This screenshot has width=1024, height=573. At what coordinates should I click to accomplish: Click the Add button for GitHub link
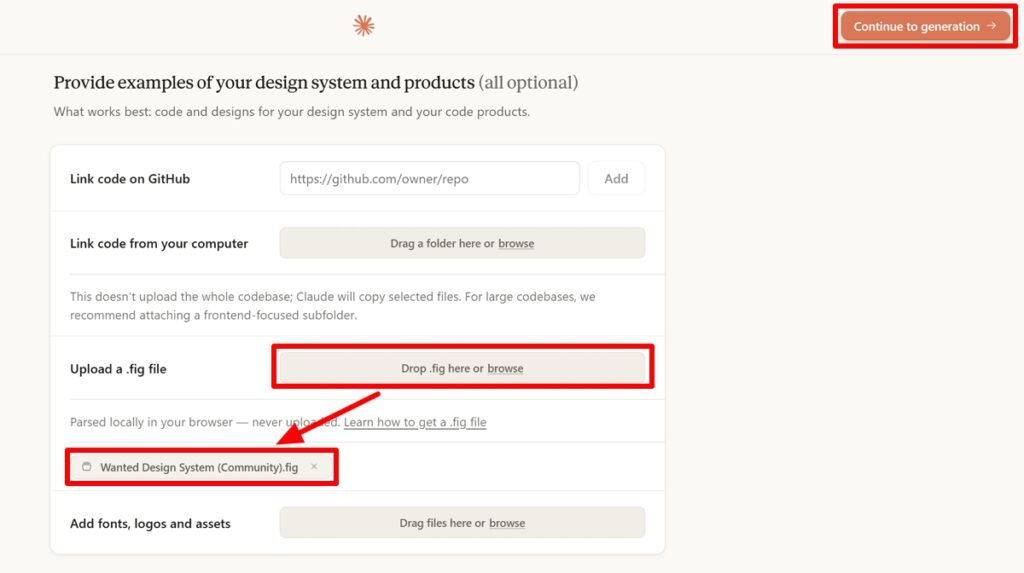coord(616,178)
